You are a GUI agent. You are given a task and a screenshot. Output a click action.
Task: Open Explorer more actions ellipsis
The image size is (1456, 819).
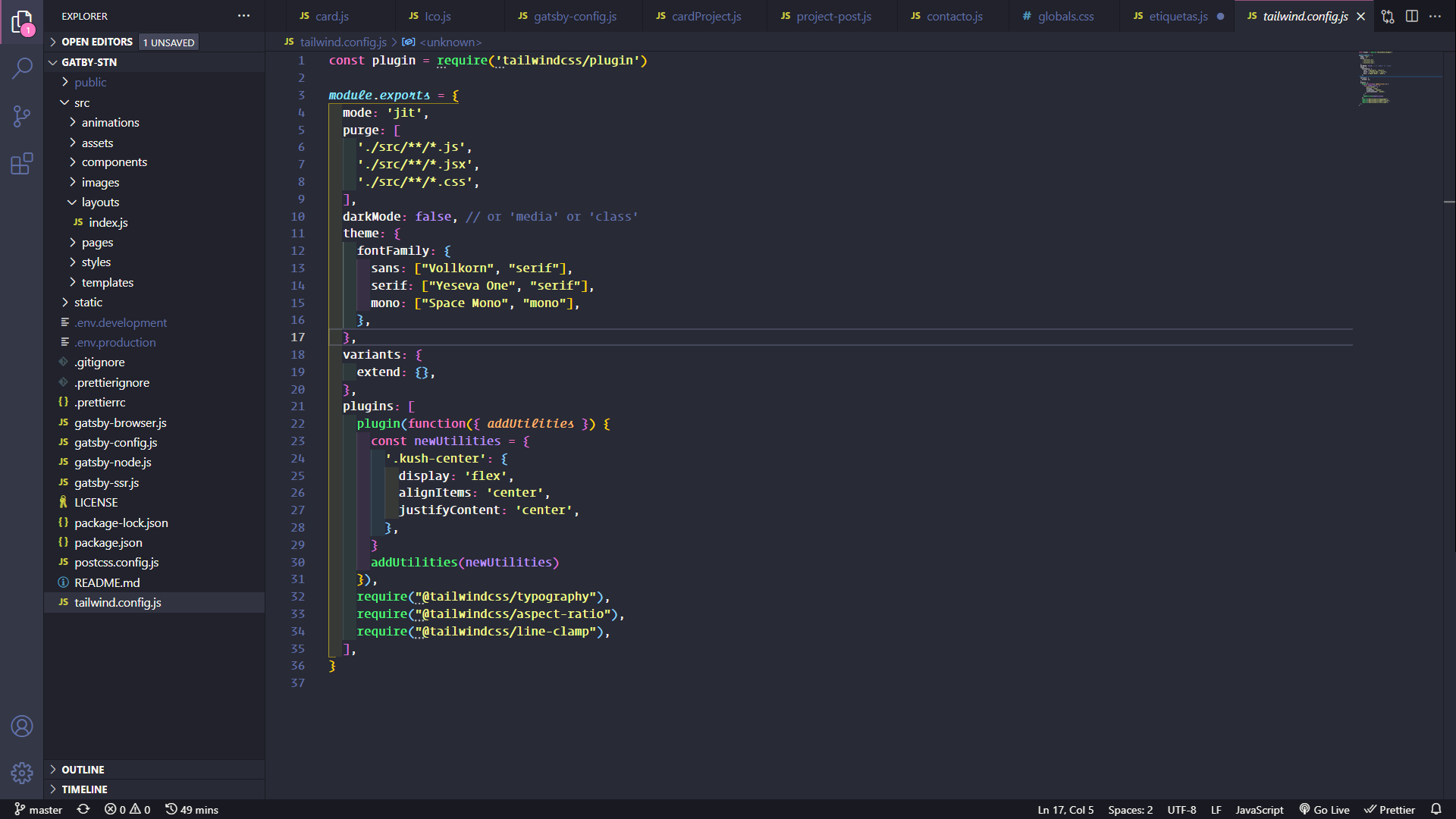tap(243, 16)
